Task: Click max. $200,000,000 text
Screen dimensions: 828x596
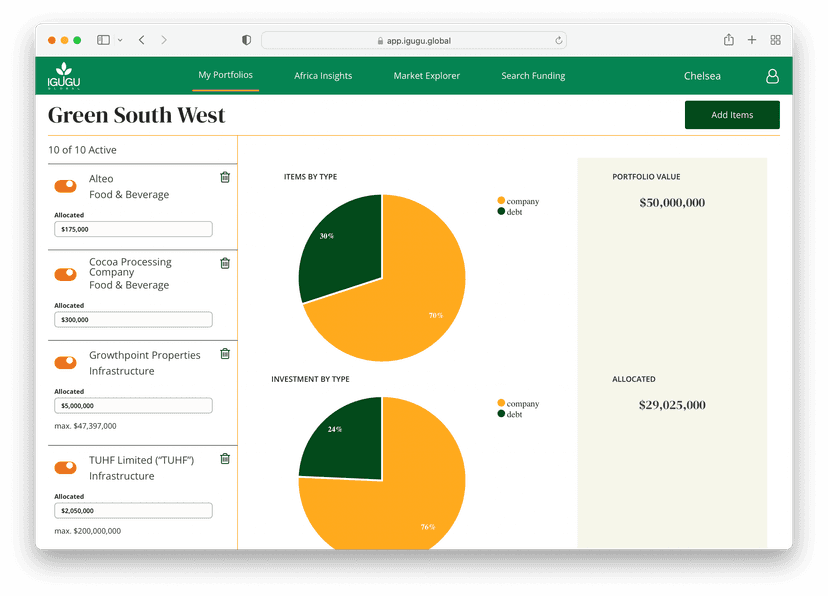Action: pos(88,531)
